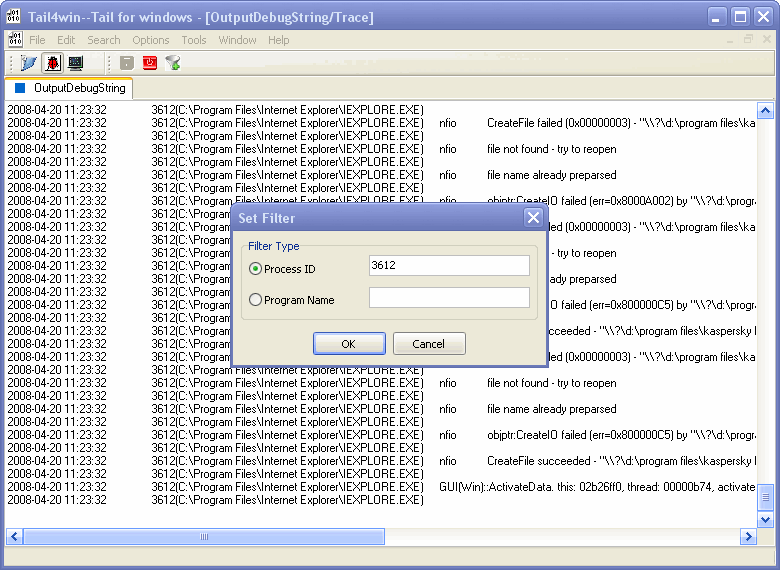Click the red power stop icon
The image size is (780, 570).
pos(150,63)
